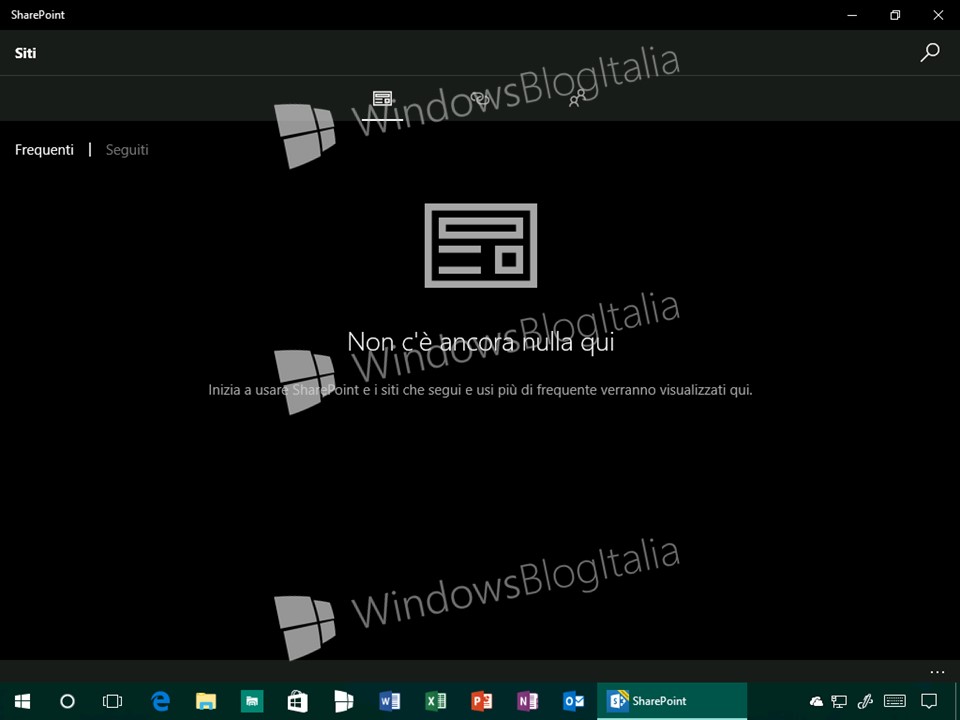
Task: Open the green app icon on taskbar
Action: (252, 701)
